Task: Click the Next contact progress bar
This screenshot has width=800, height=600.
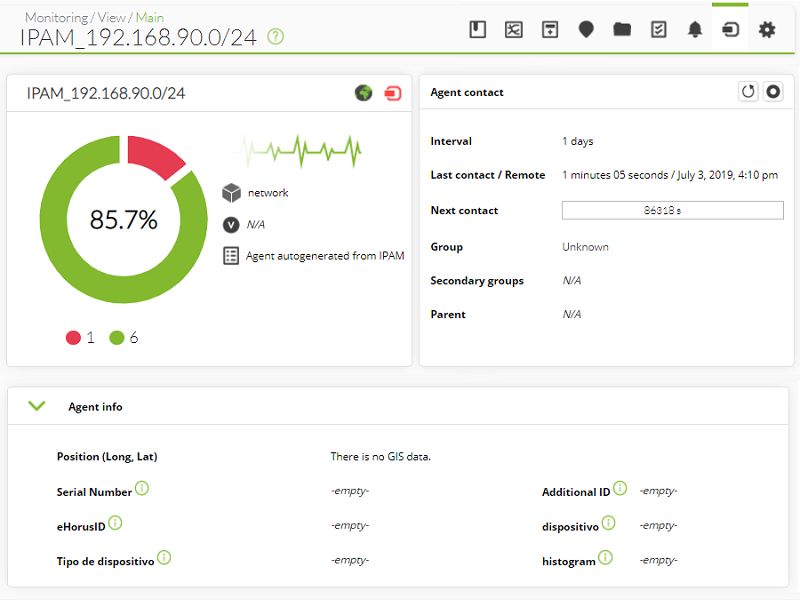Action: (672, 210)
